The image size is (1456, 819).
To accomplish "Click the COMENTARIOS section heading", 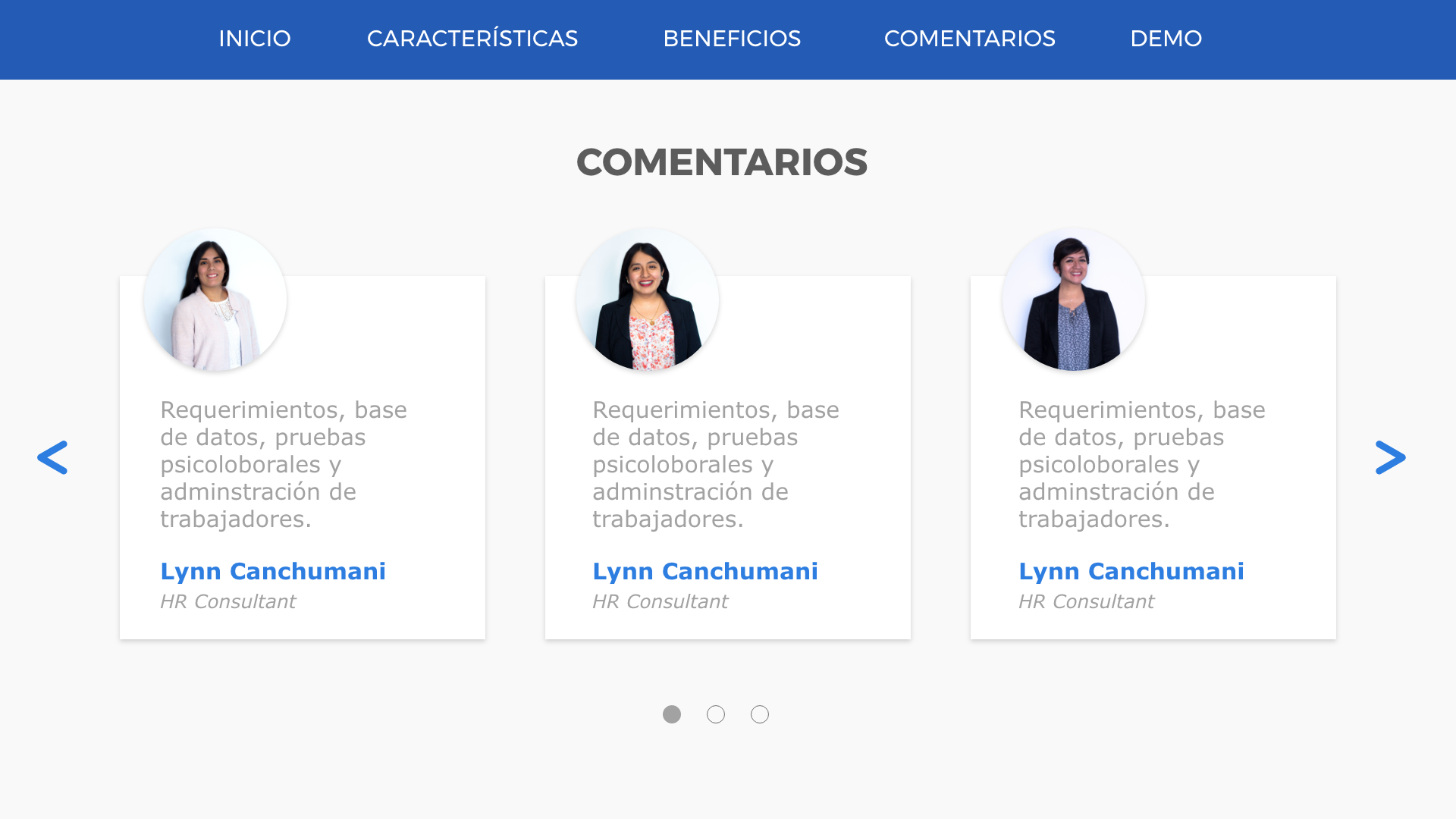I will (x=722, y=162).
